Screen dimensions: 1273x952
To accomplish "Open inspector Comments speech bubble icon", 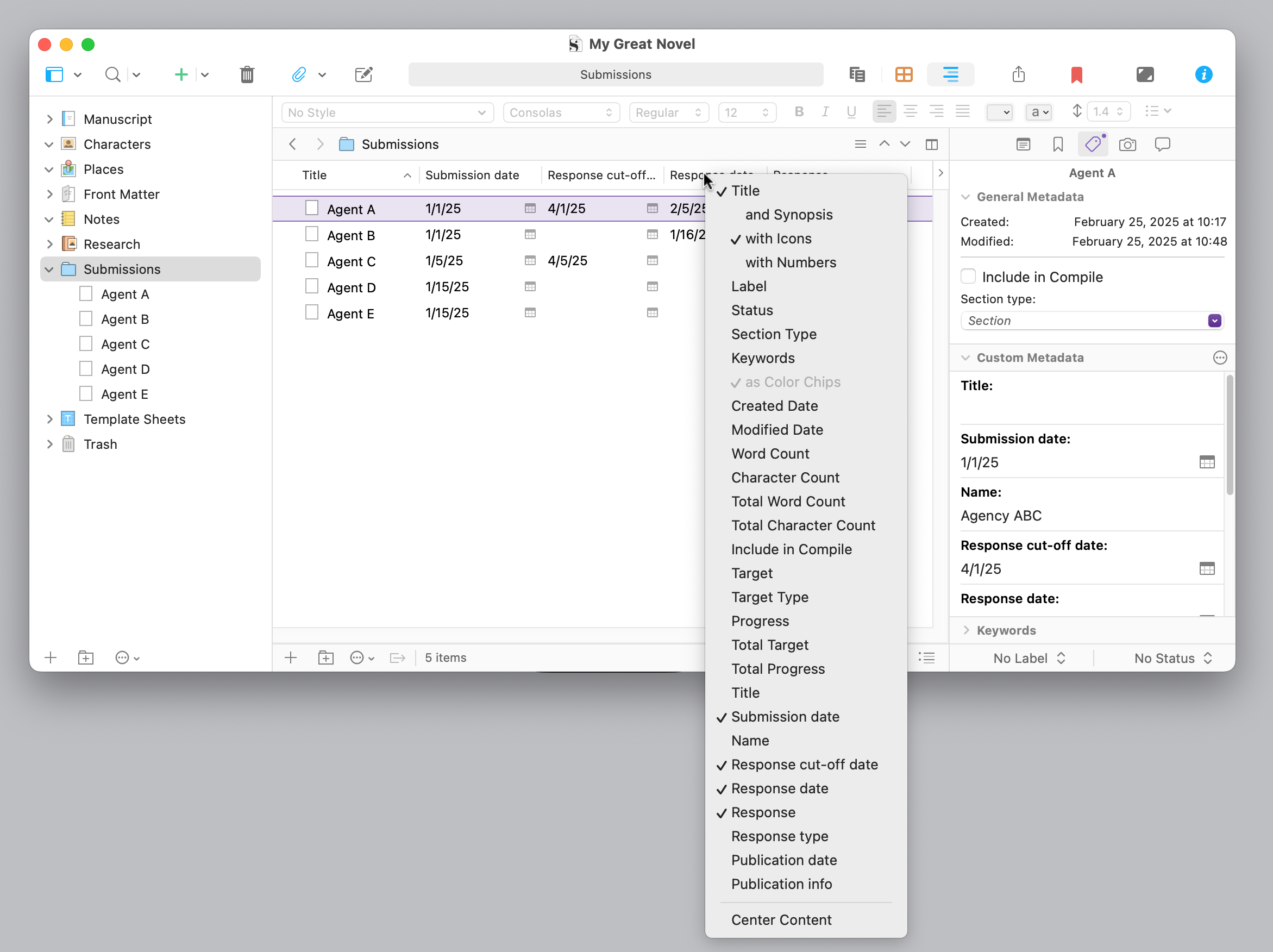I will tap(1162, 145).
